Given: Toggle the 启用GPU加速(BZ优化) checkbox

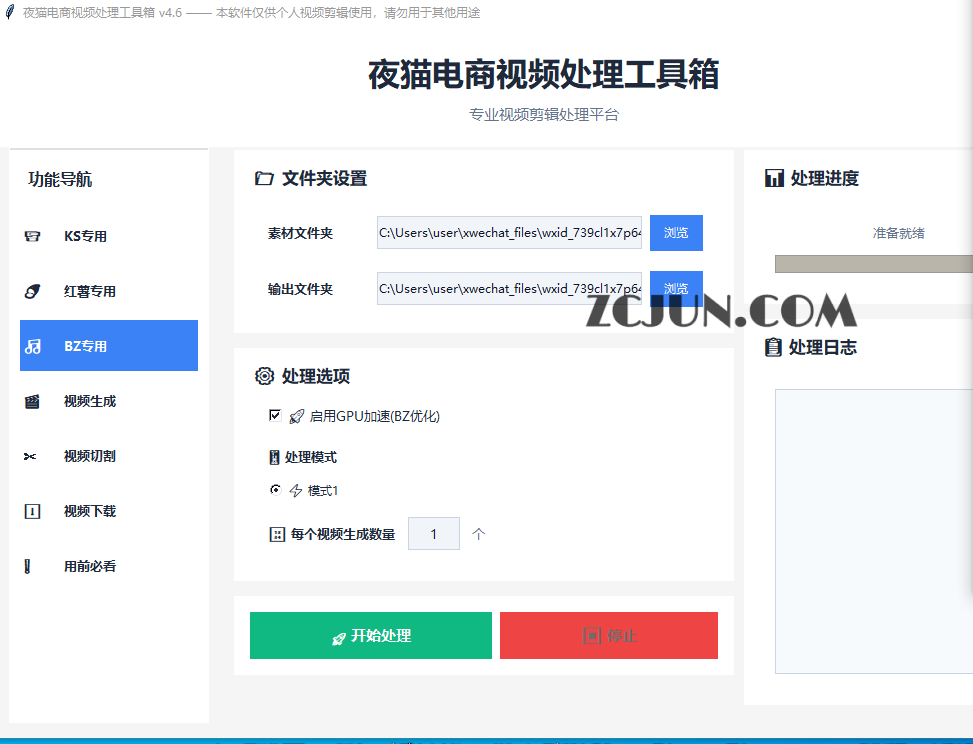Looking at the screenshot, I should pyautogui.click(x=275, y=415).
